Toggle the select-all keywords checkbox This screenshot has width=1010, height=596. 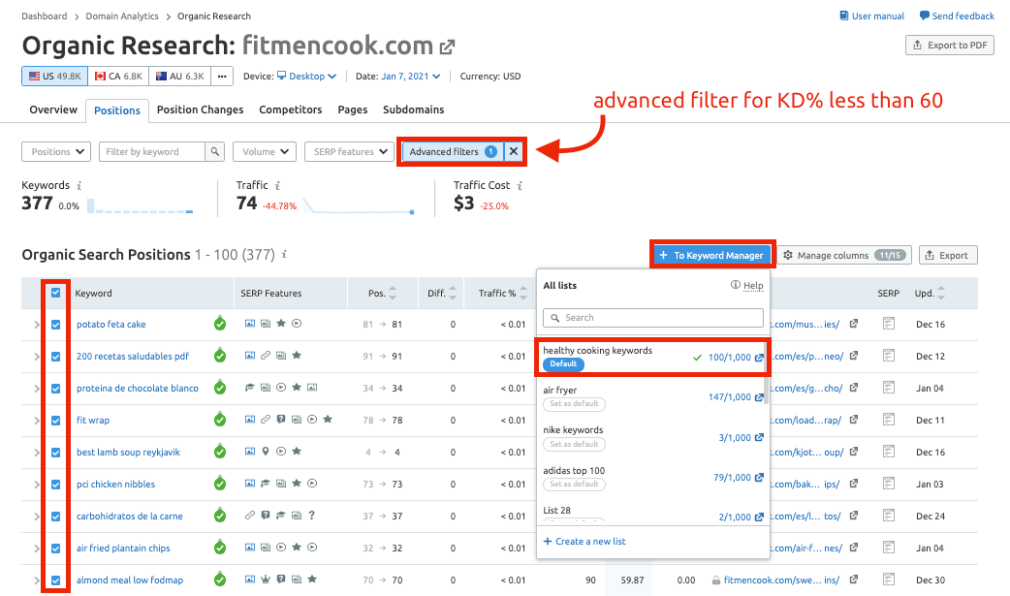56,293
